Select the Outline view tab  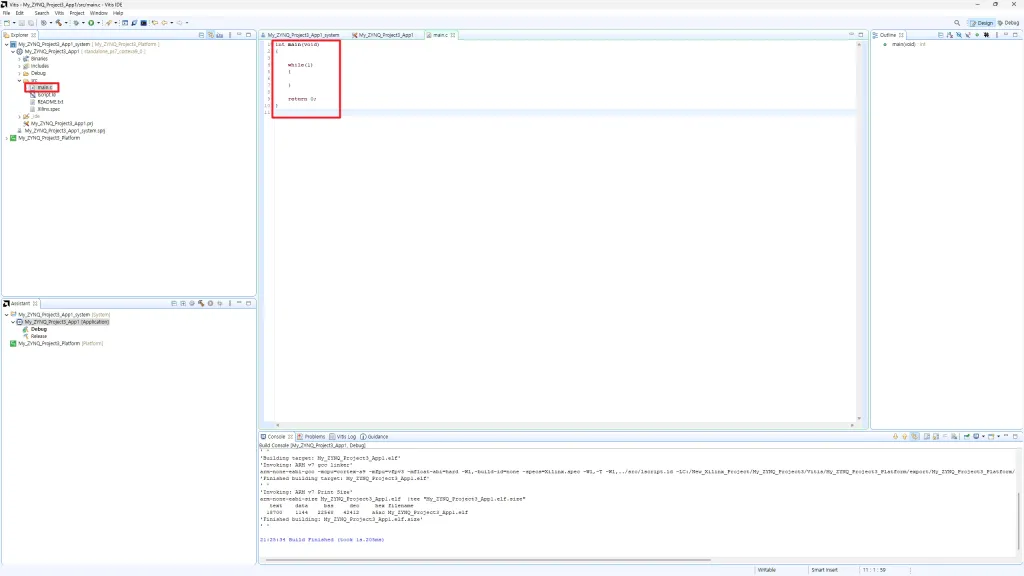click(888, 35)
